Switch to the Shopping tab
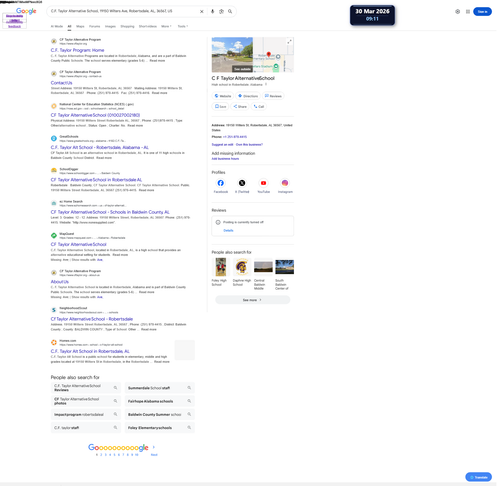 pyautogui.click(x=127, y=26)
